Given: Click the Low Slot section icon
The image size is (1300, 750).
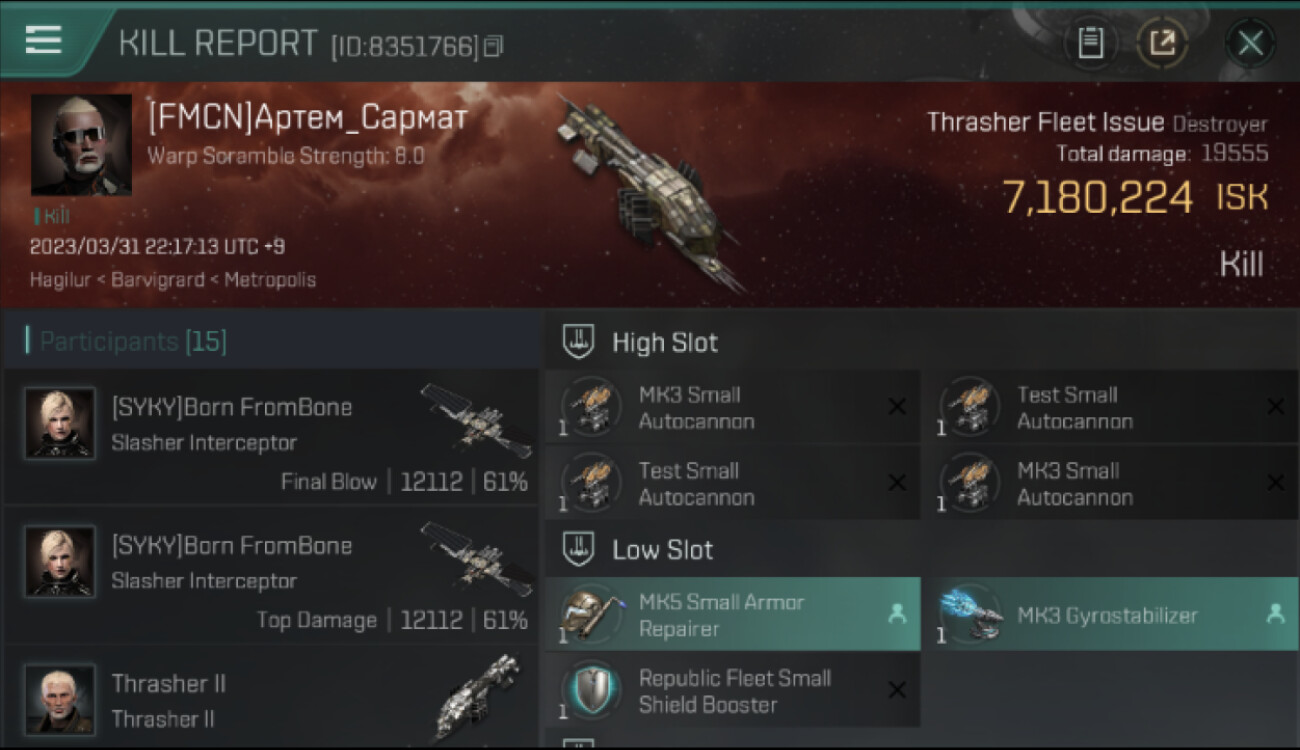Looking at the screenshot, I should pyautogui.click(x=580, y=548).
